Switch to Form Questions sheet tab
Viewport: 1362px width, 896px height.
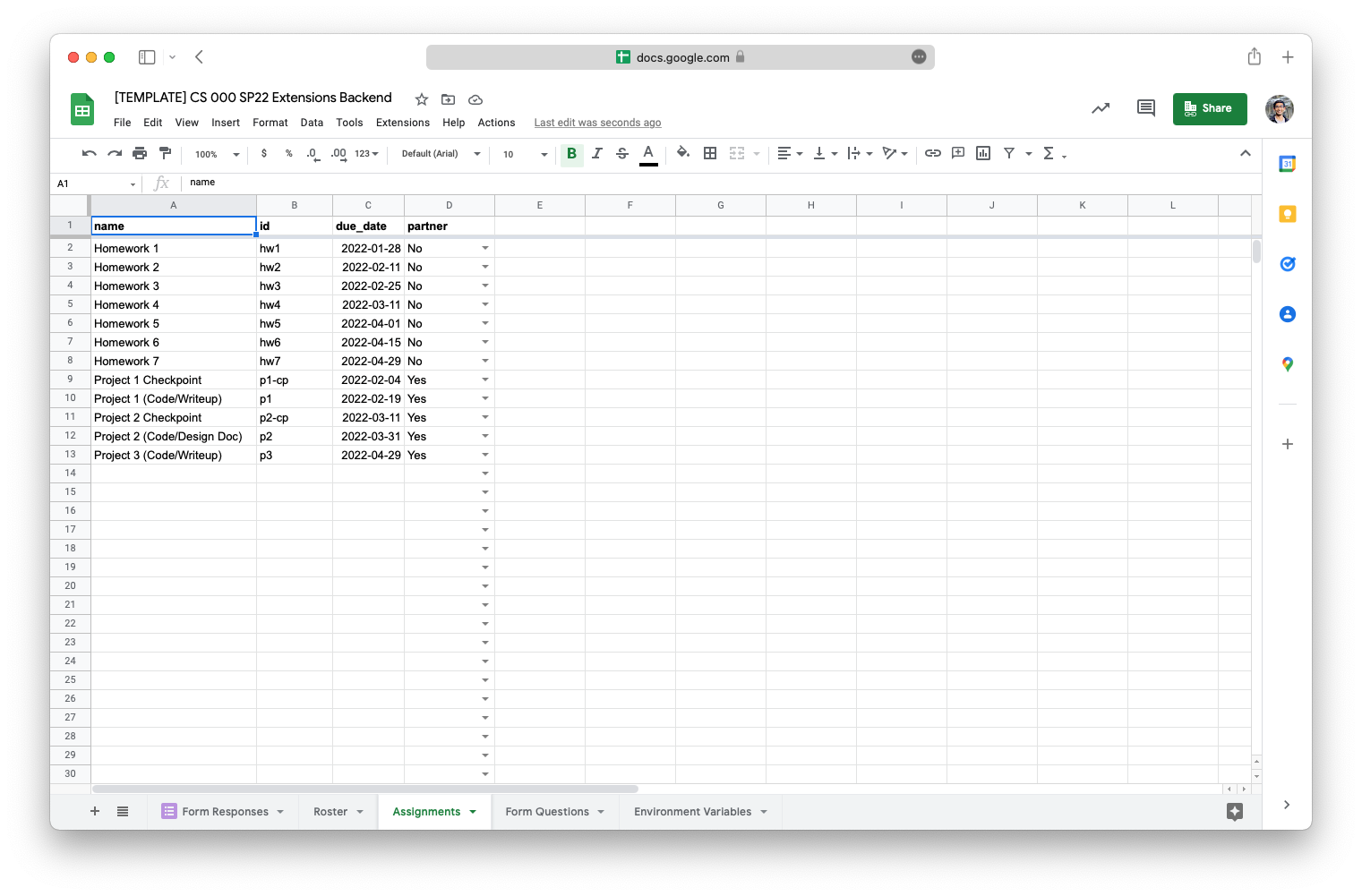[555, 812]
